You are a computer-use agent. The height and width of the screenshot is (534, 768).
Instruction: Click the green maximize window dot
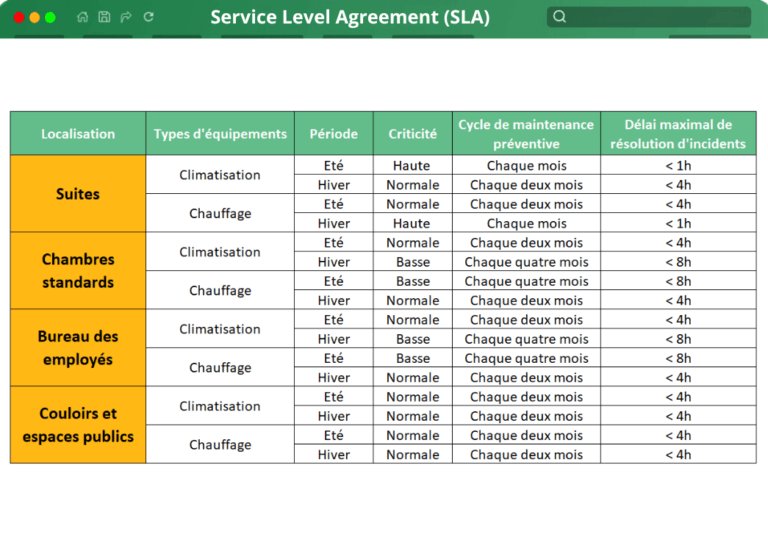[x=50, y=18]
